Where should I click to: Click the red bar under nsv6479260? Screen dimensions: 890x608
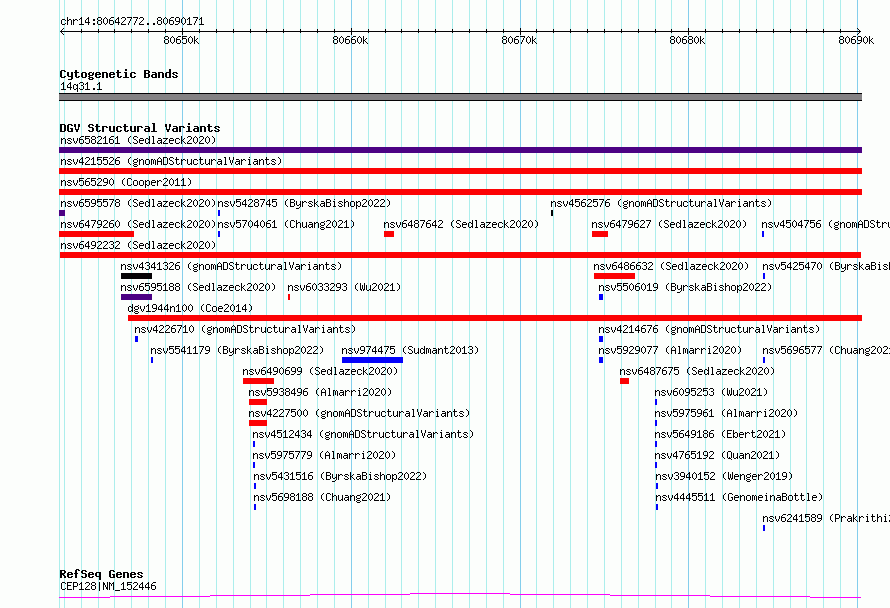(x=96, y=234)
